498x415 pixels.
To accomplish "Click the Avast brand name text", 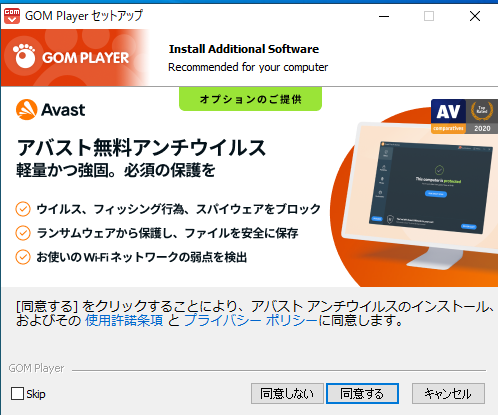I will tap(63, 110).
